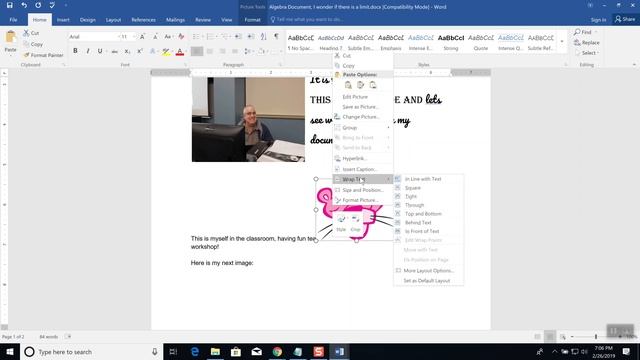The height and width of the screenshot is (360, 640).
Task: Click Replace in the Editing group
Action: (x=587, y=42)
